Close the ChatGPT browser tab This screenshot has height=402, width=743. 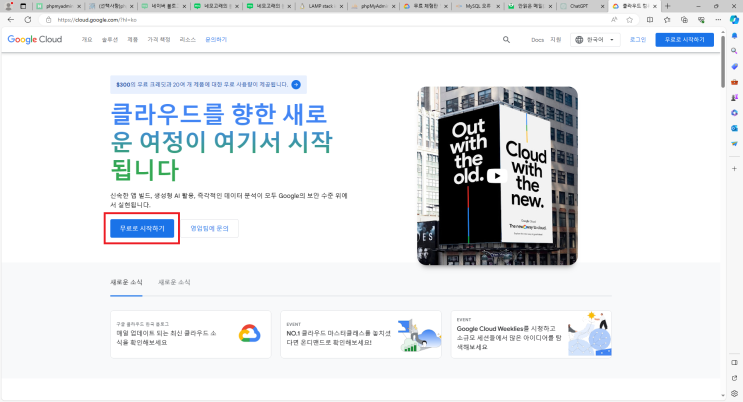pyautogui.click(x=602, y=6)
